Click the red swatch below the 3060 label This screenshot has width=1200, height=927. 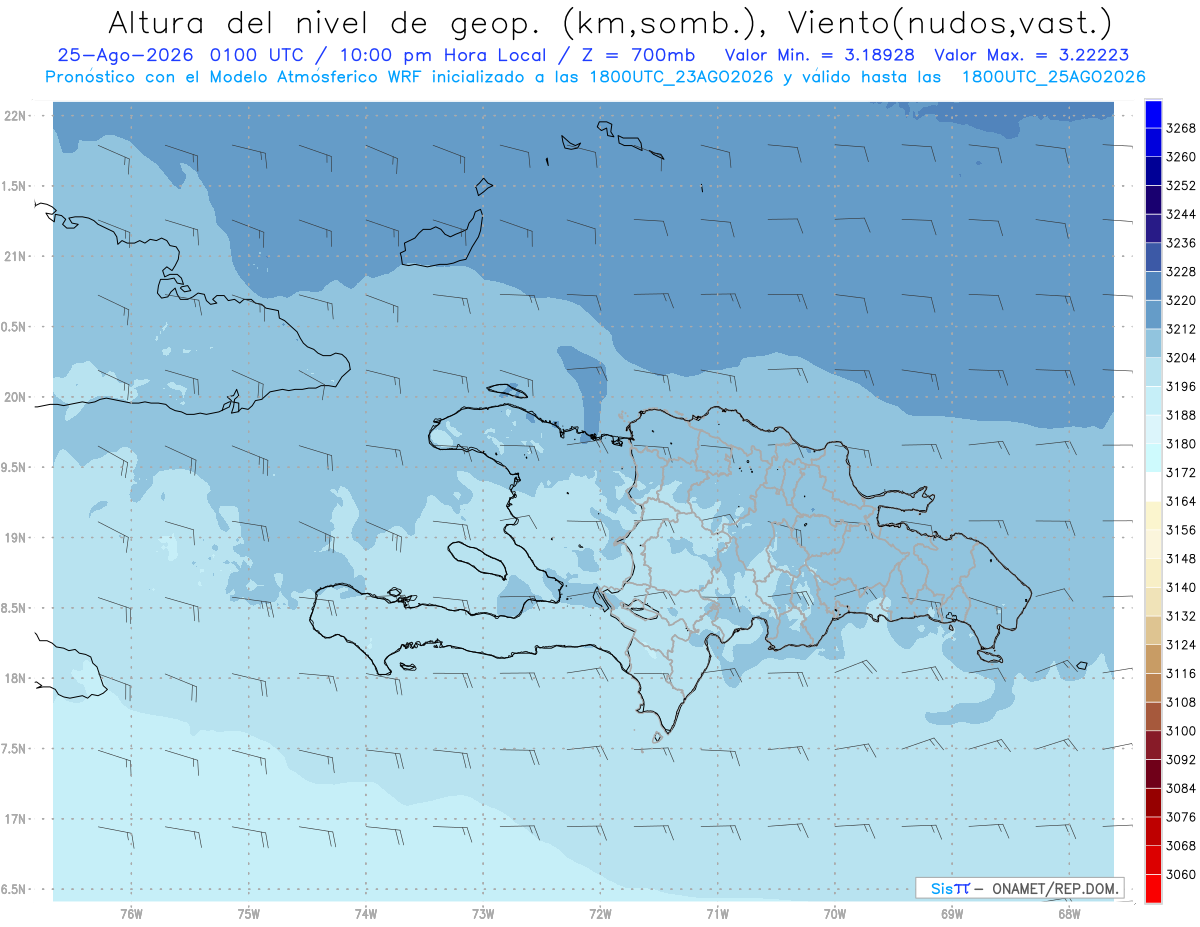(x=1153, y=888)
